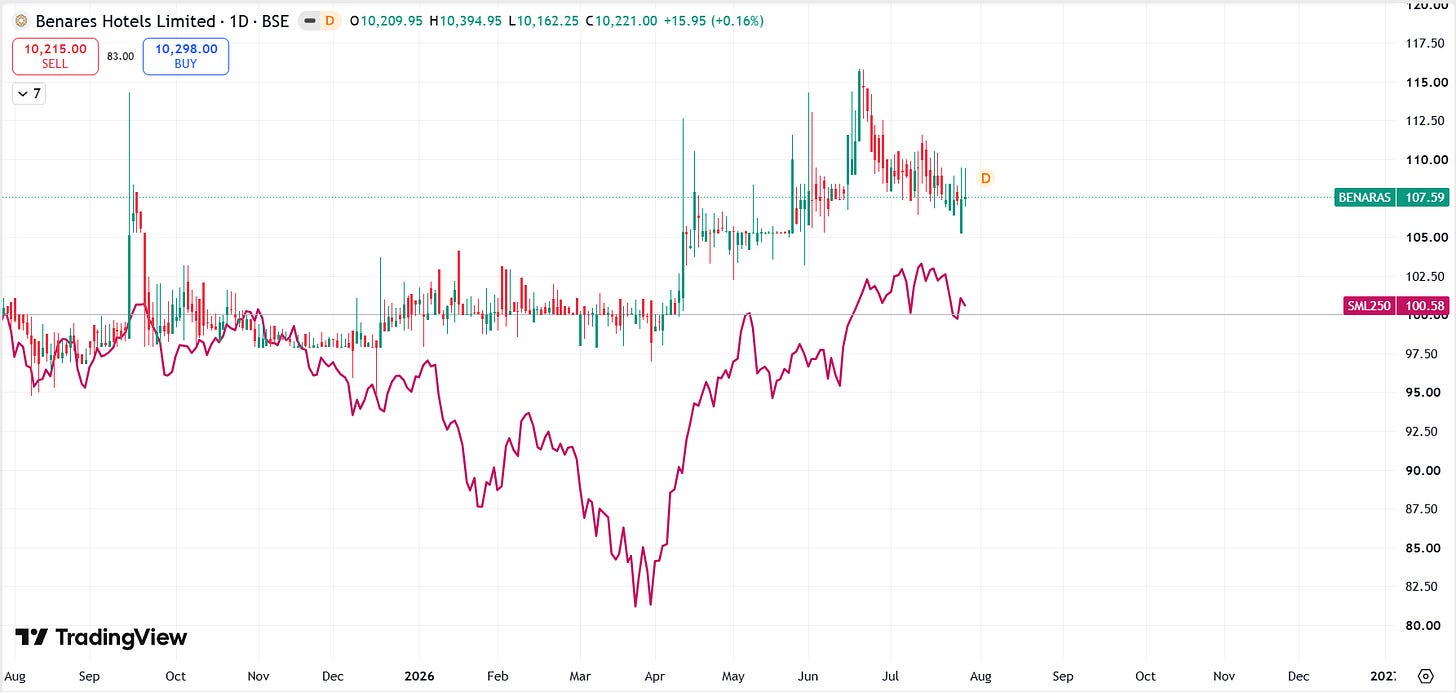The height and width of the screenshot is (693, 1456).
Task: Click the TradingView logo
Action: 102,638
